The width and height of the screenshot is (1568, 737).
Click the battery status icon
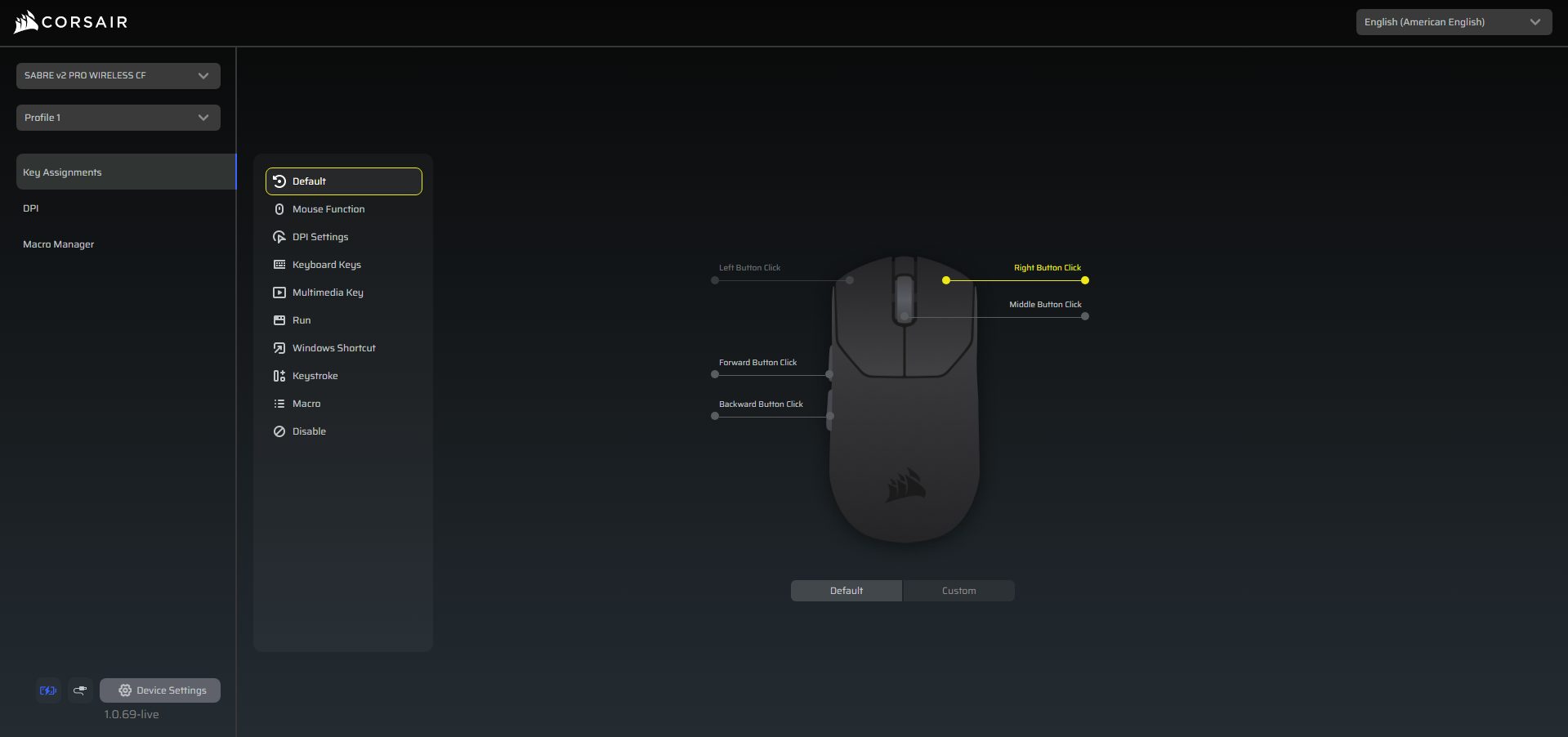coord(48,690)
